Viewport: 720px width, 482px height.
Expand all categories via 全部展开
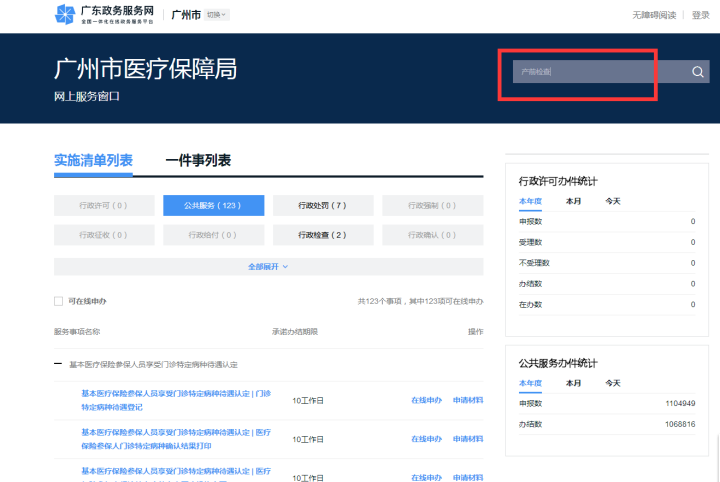(268, 267)
